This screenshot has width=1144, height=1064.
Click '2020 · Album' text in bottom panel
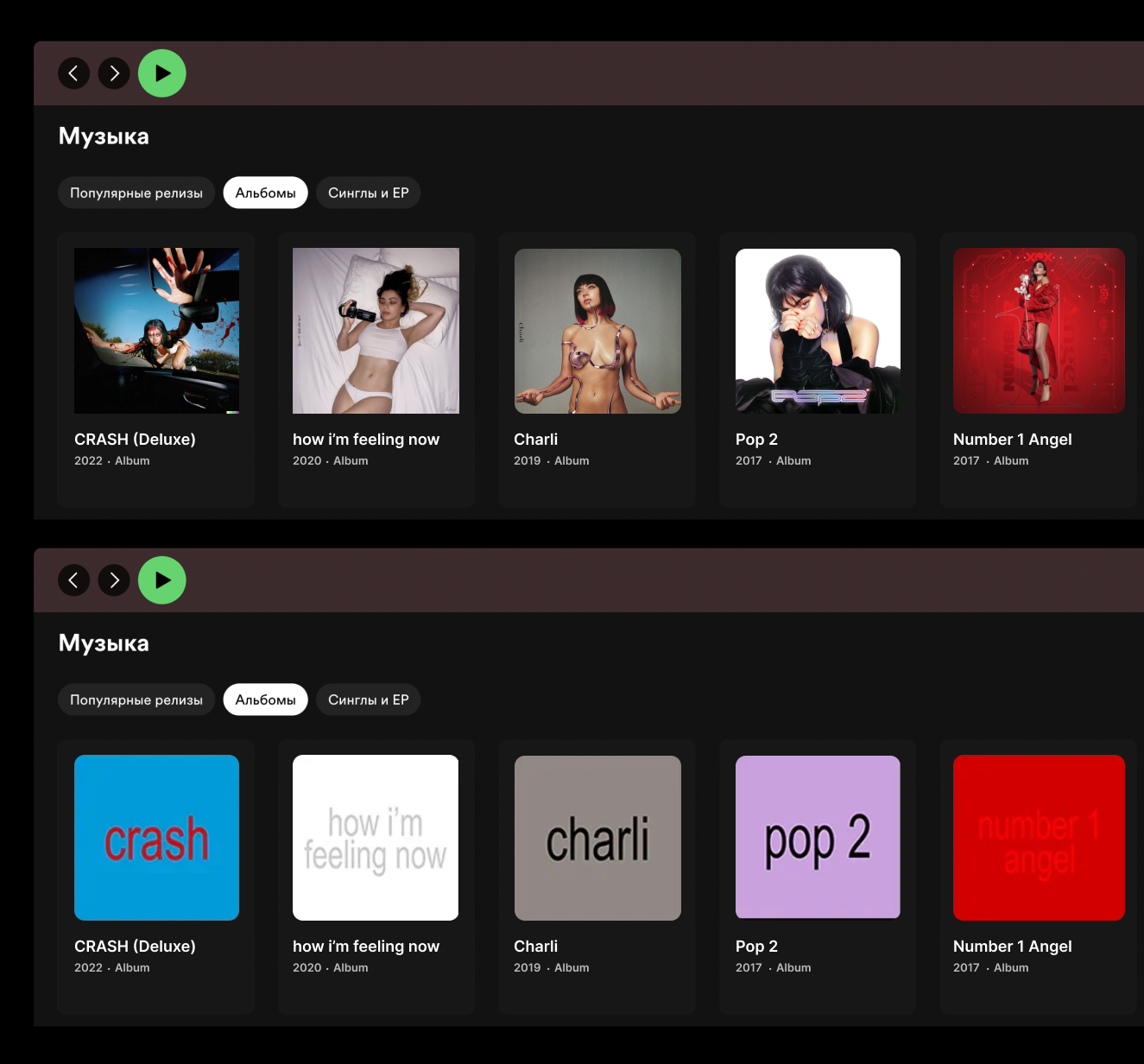[331, 968]
